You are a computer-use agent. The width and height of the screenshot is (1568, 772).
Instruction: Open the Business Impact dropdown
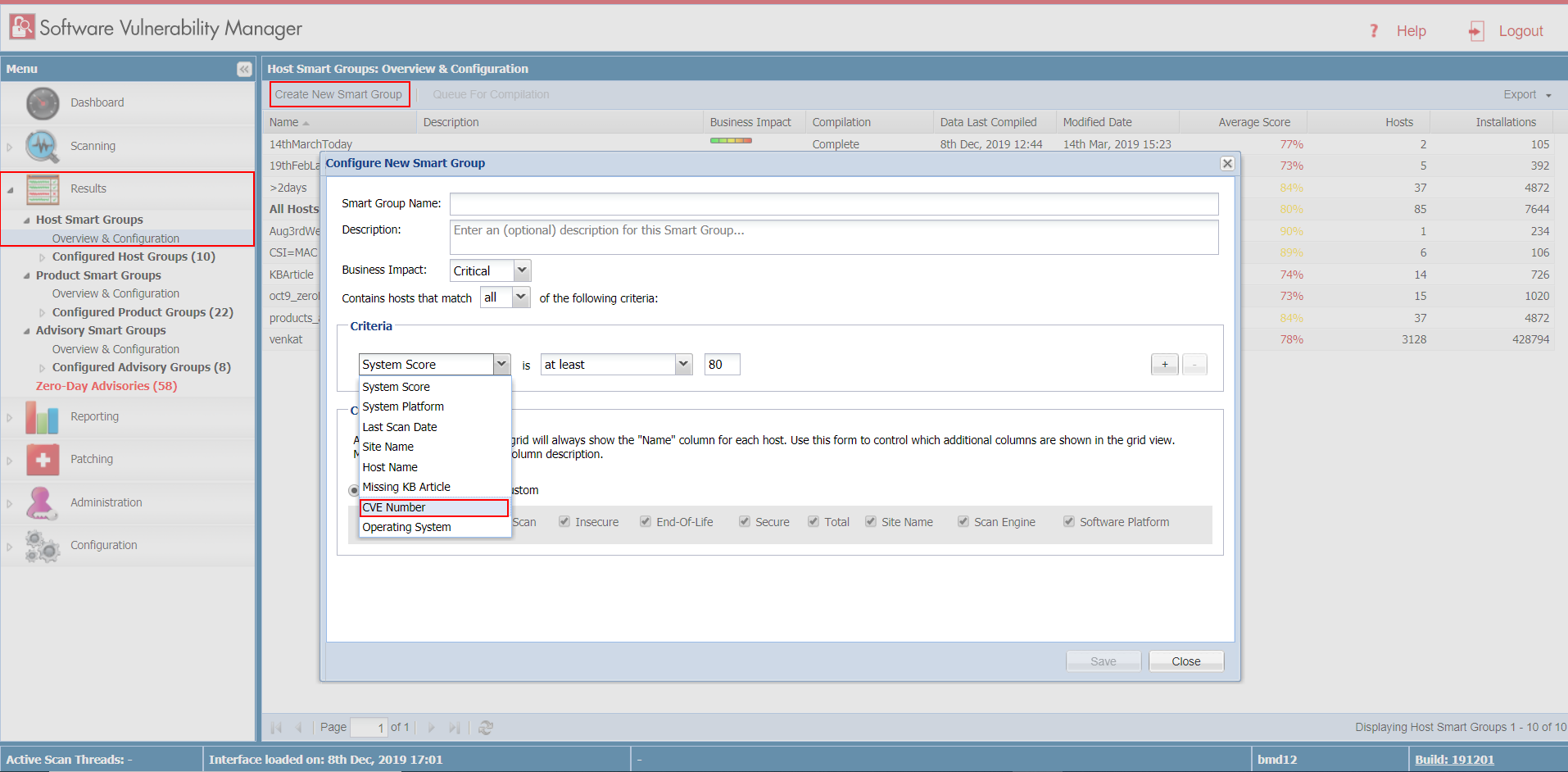coord(522,270)
